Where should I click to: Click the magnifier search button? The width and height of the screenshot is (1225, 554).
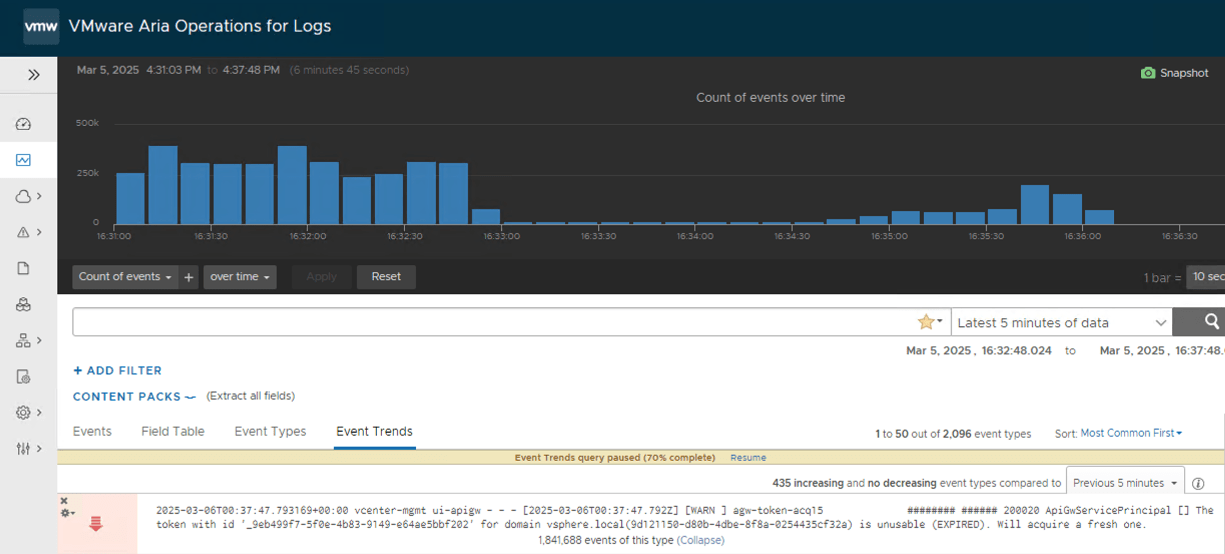(x=1211, y=322)
